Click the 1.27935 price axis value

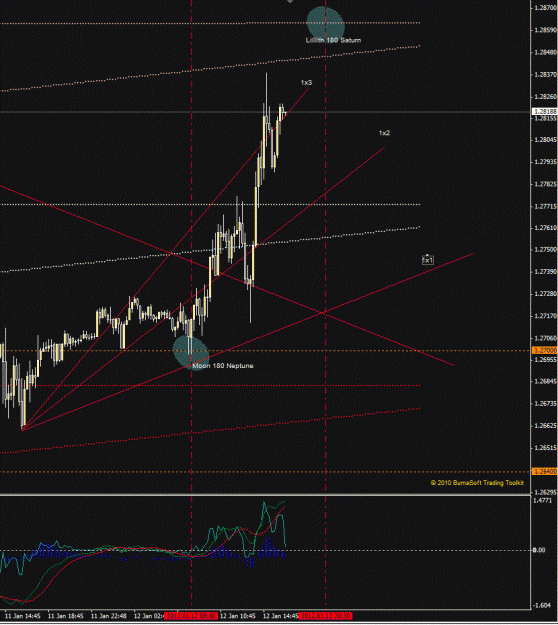point(545,161)
